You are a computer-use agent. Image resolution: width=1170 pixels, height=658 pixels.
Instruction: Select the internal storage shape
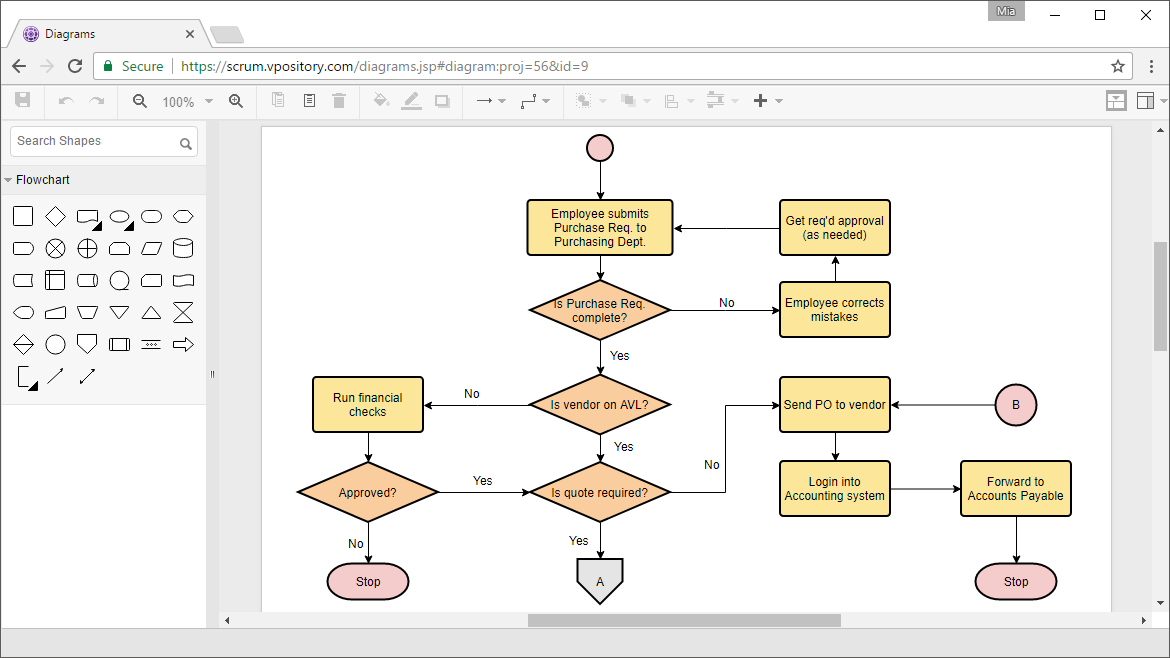(x=55, y=280)
